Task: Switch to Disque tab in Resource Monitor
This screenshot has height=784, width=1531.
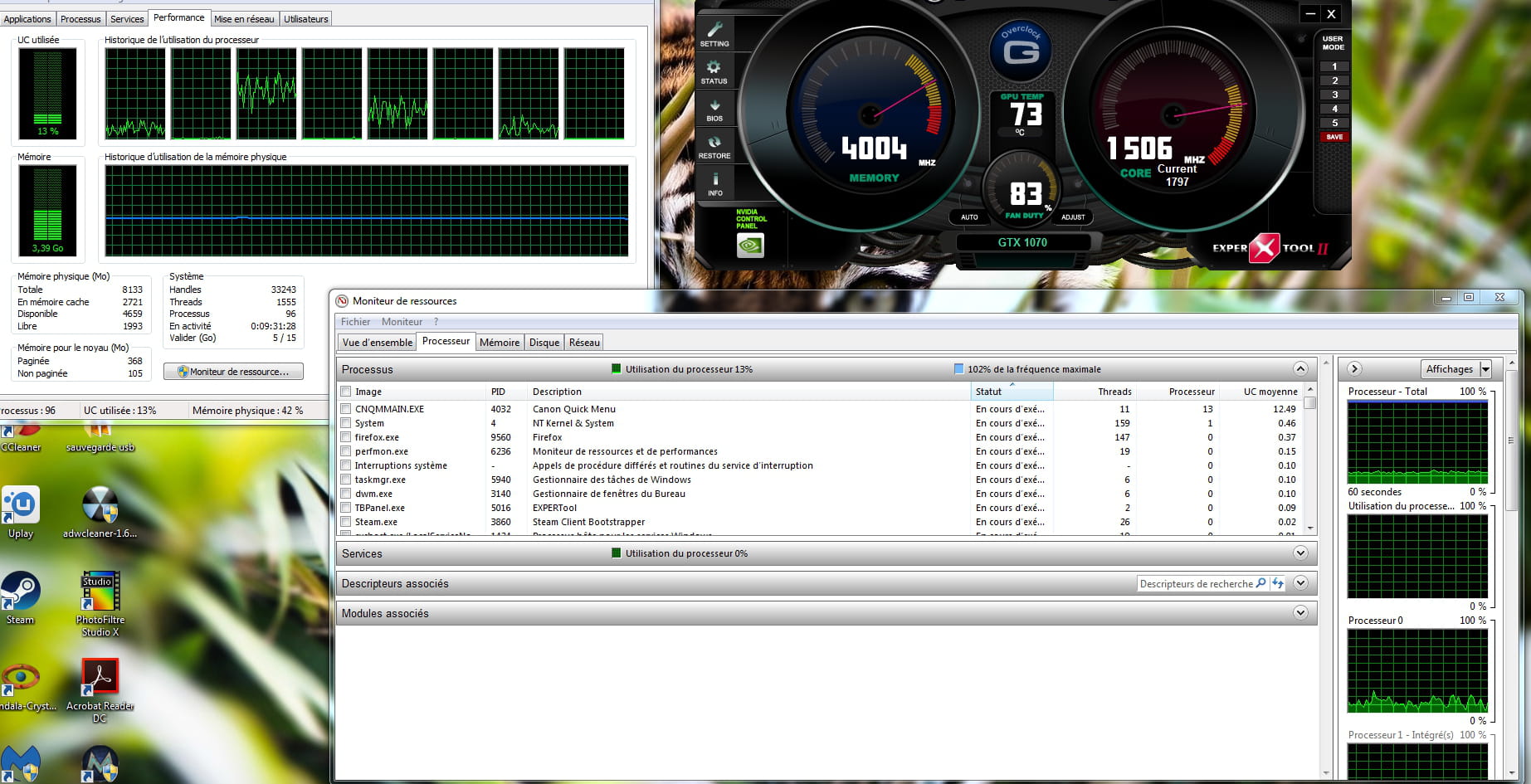Action: 544,342
